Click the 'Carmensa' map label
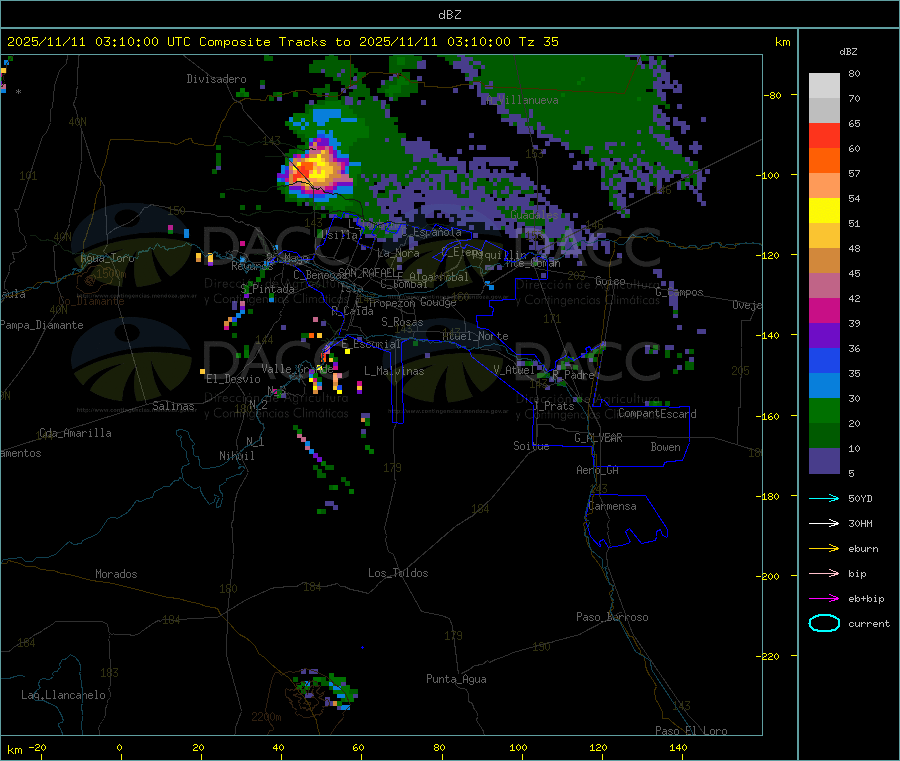This screenshot has width=900, height=761. click(x=612, y=506)
